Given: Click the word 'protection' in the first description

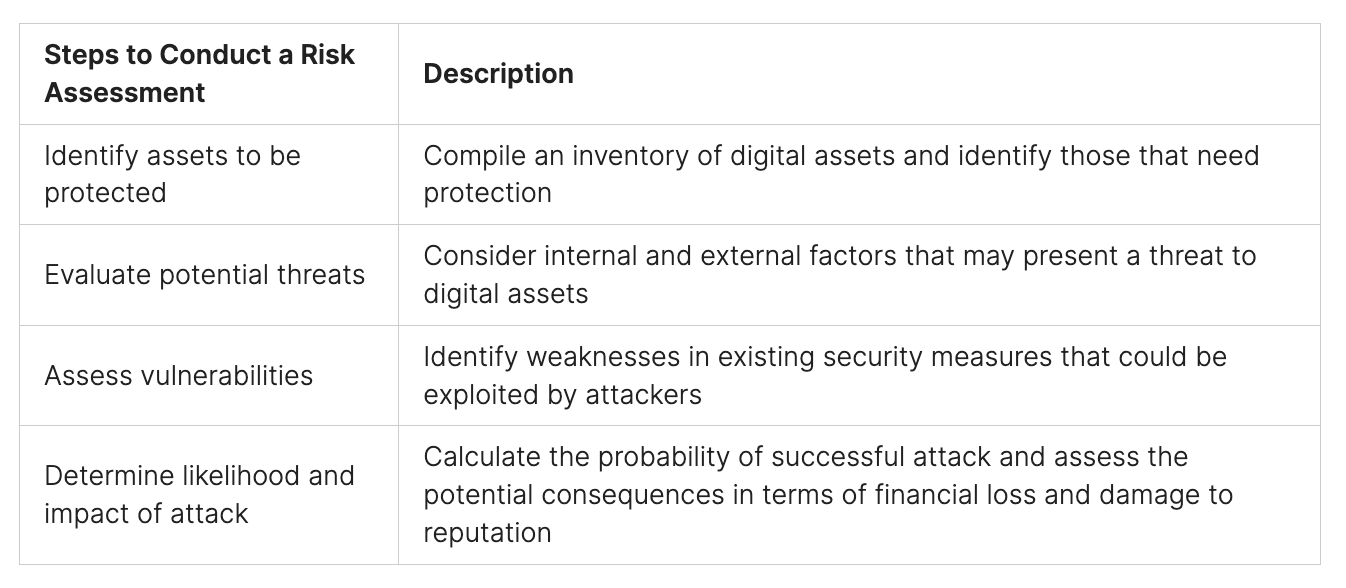Looking at the screenshot, I should click(x=487, y=193).
